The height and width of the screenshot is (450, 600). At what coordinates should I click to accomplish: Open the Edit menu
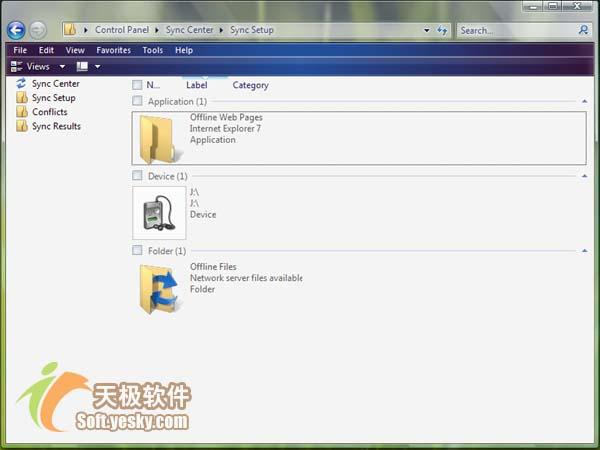pyautogui.click(x=46, y=50)
